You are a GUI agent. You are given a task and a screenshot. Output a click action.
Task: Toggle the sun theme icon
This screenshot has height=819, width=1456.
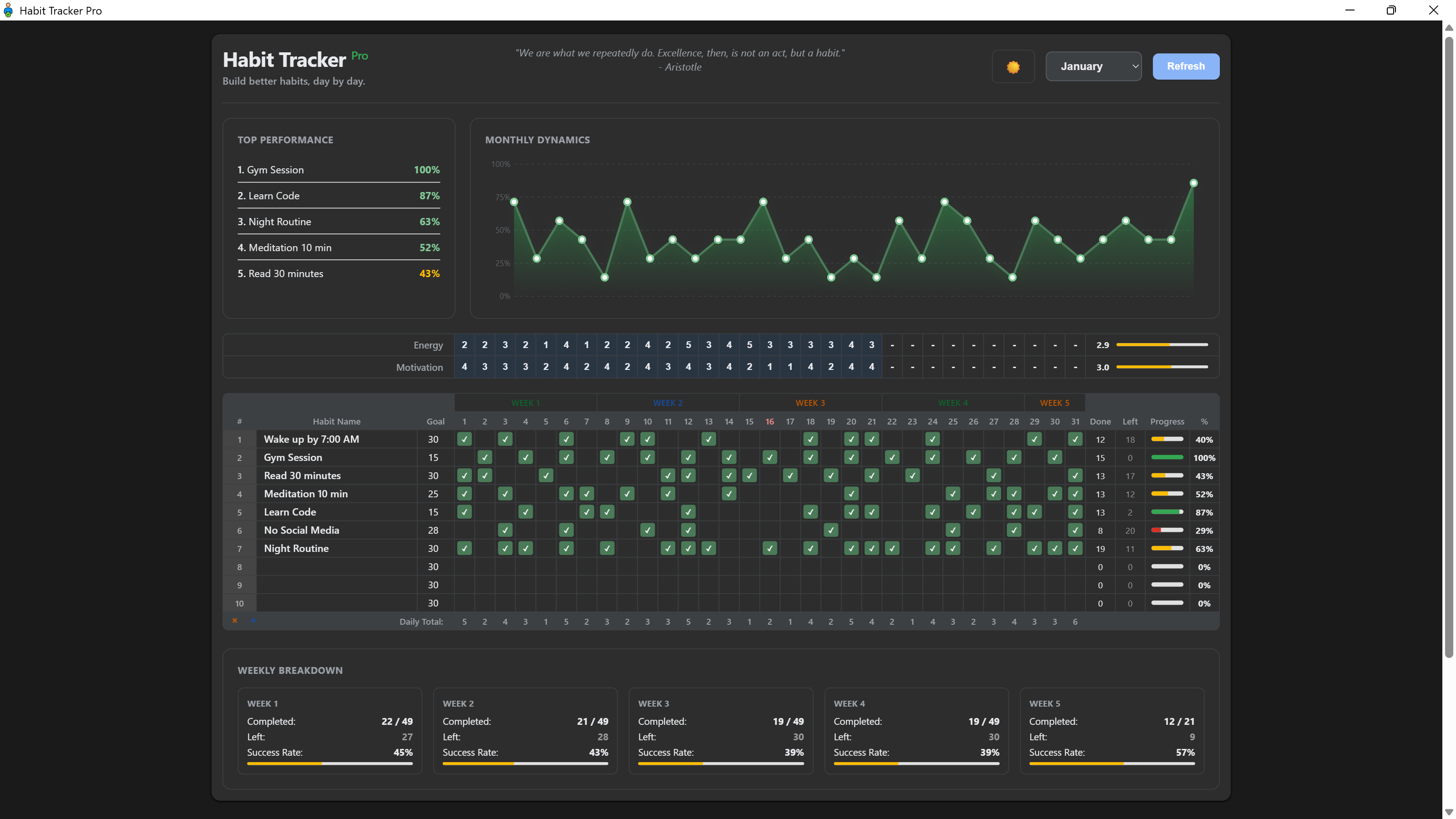[1013, 67]
